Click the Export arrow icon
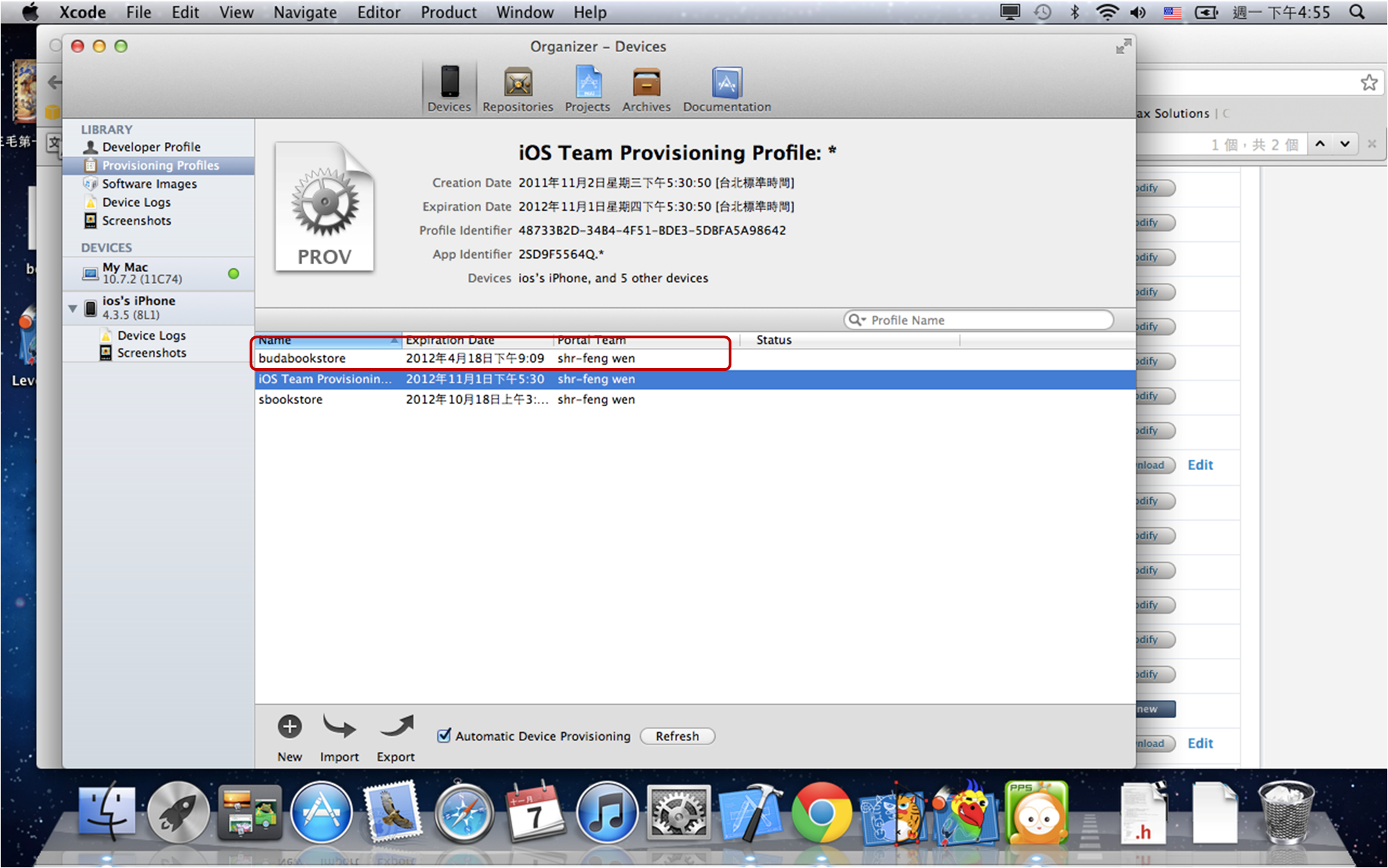This screenshot has width=1388, height=868. tap(397, 727)
